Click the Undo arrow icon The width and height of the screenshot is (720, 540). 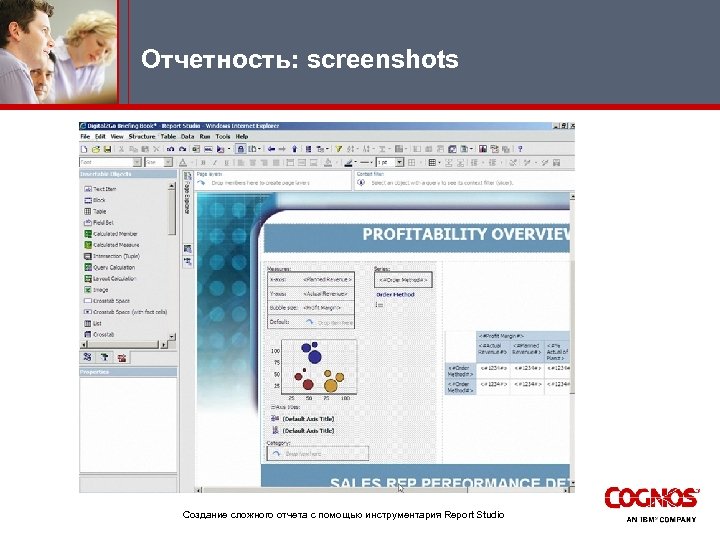point(170,149)
